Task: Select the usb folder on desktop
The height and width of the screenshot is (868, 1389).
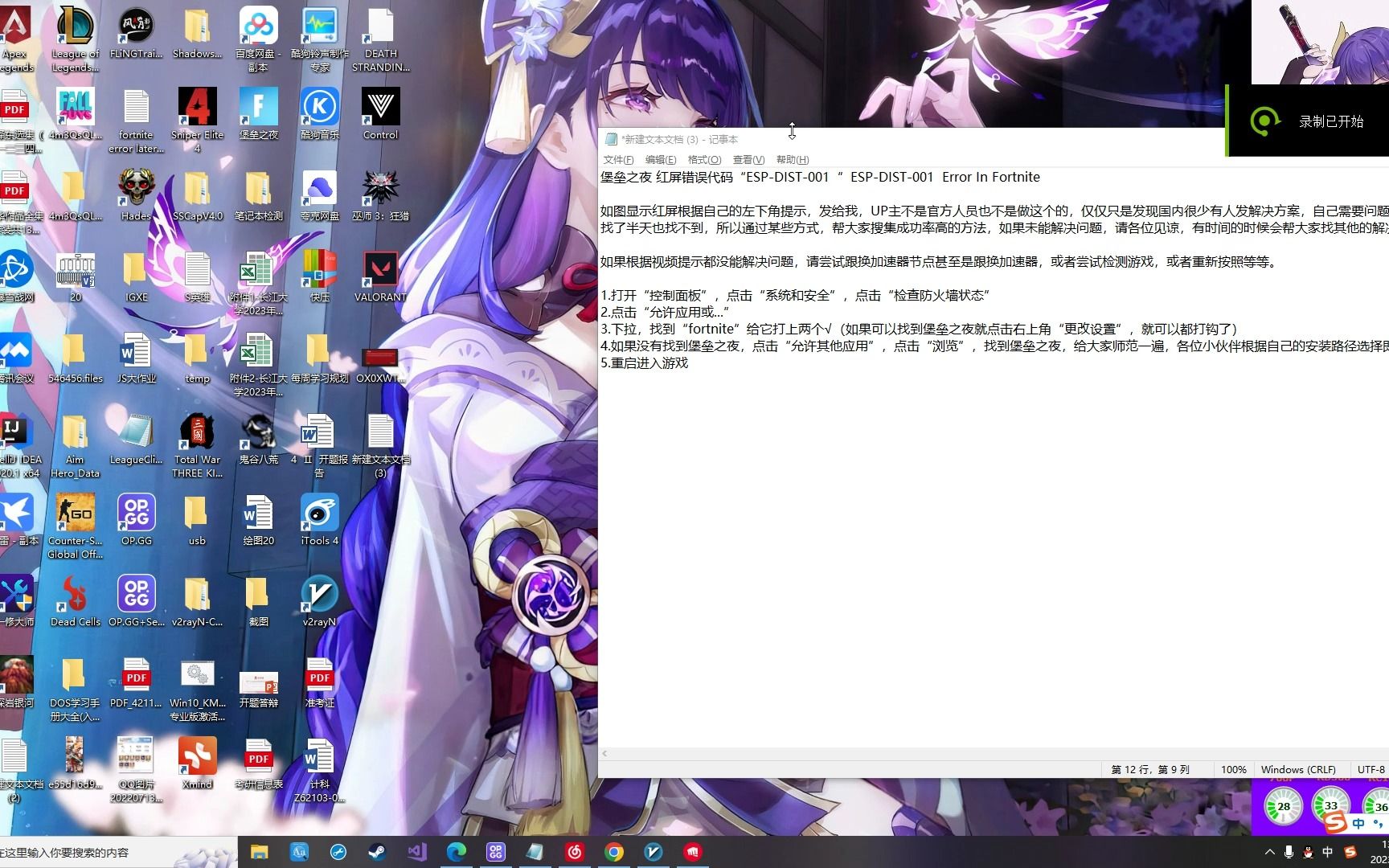Action: point(197,520)
